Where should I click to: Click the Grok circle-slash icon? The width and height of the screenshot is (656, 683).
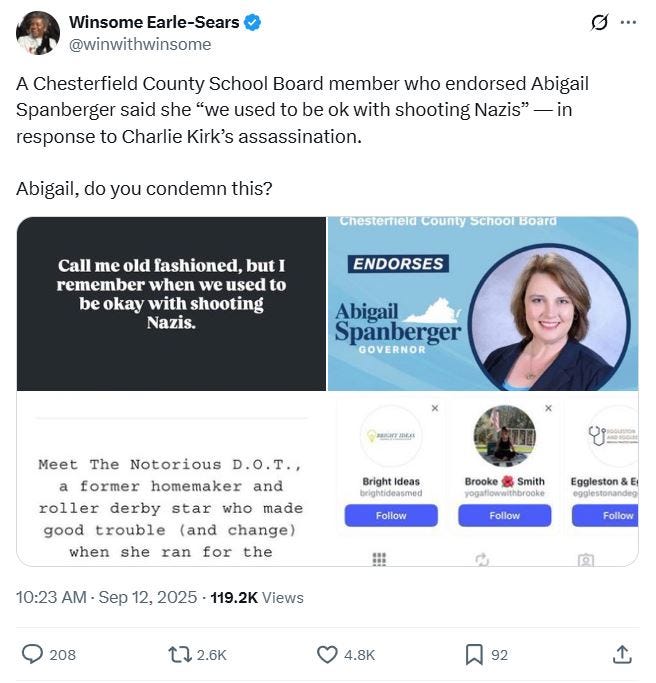pyautogui.click(x=599, y=22)
